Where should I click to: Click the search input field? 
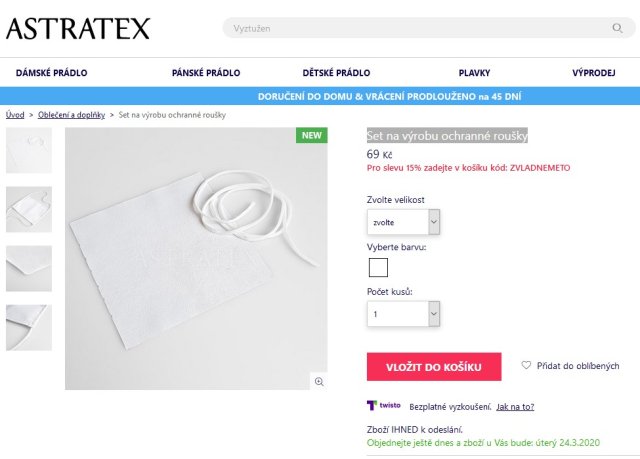(x=420, y=28)
